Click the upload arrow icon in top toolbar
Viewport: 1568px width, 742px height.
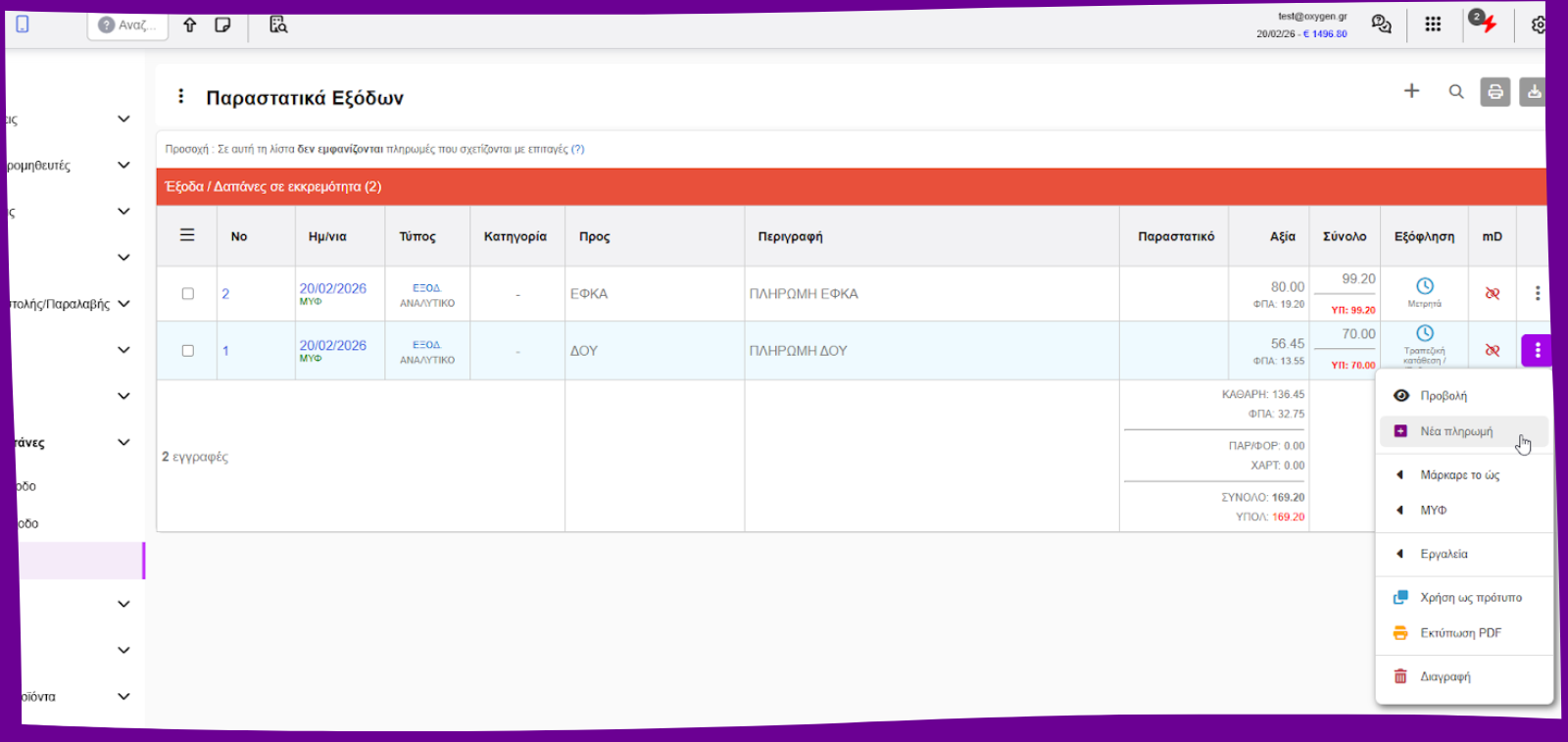point(190,25)
